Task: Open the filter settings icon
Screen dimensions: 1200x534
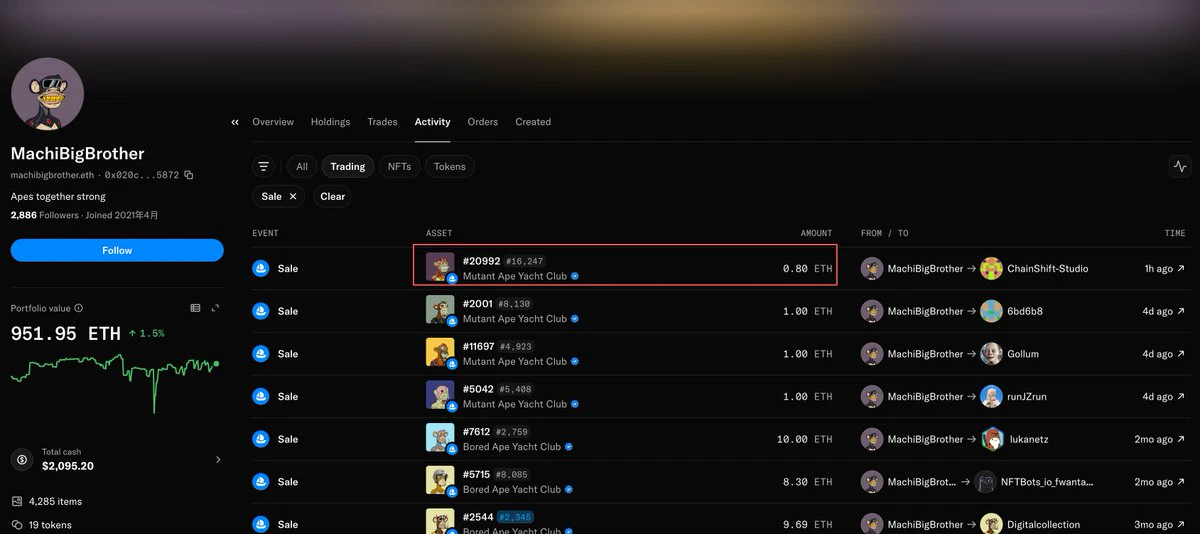Action: [x=264, y=167]
